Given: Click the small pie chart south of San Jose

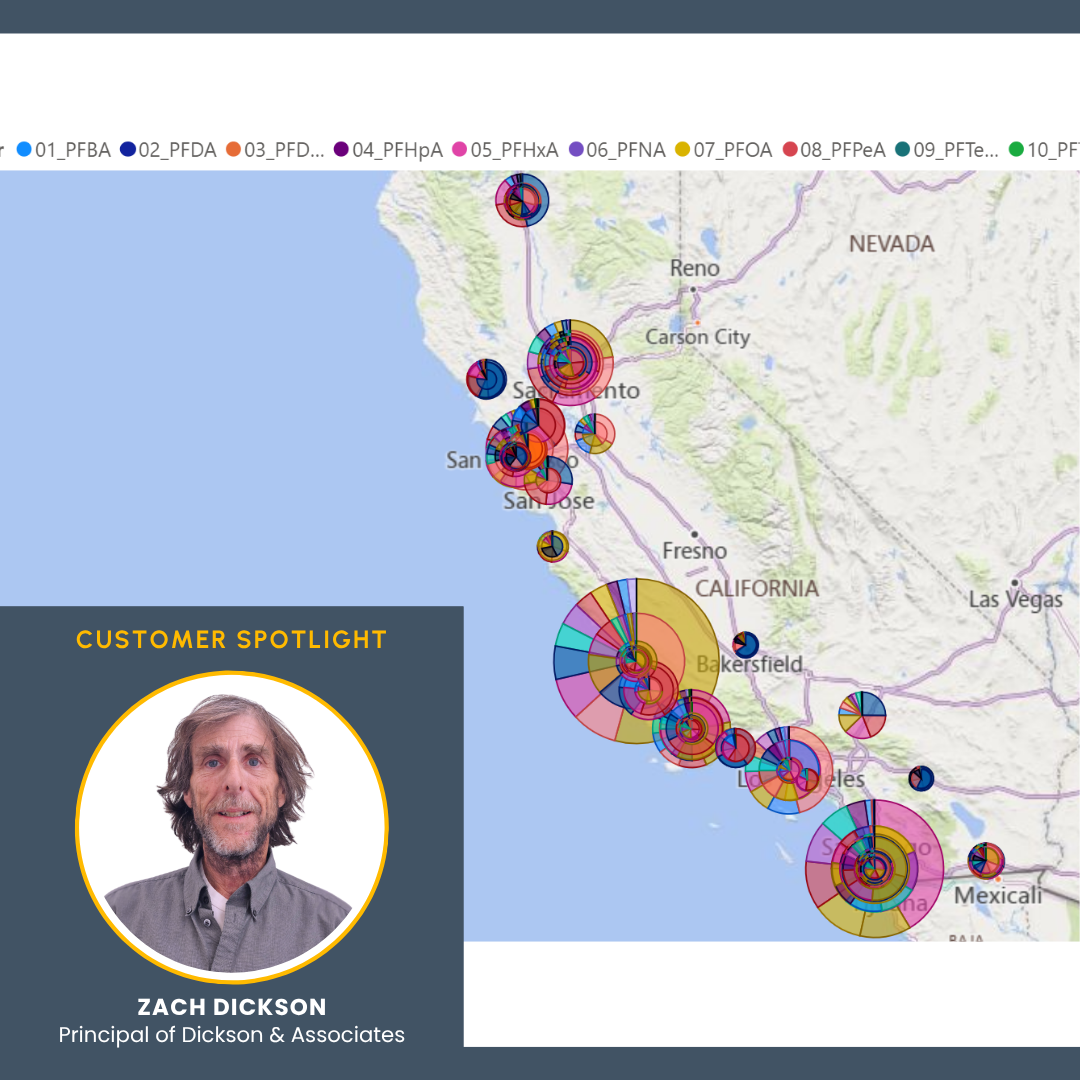Looking at the screenshot, I should (x=550, y=545).
